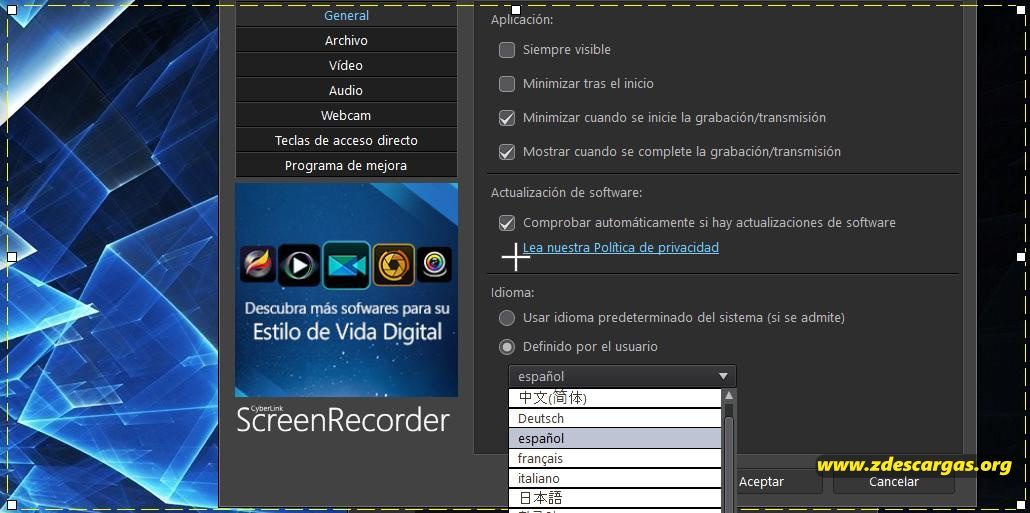Enable the Siempre visible checkbox
Screen dimensions: 1030x513
point(506,50)
